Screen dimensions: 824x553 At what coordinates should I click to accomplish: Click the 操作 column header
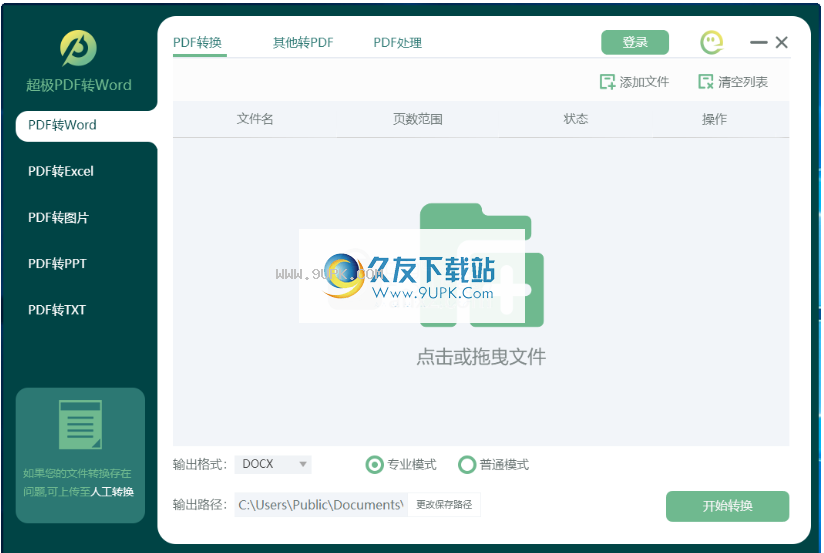point(714,119)
